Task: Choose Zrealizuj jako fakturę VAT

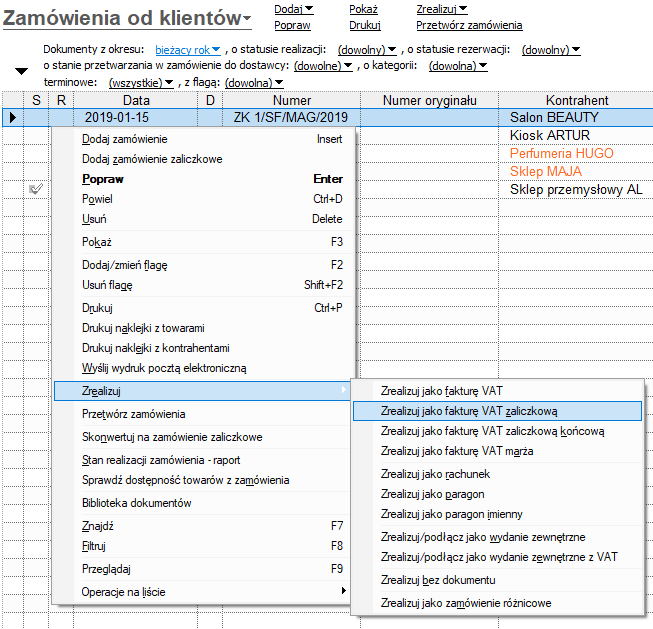Action: click(497, 391)
